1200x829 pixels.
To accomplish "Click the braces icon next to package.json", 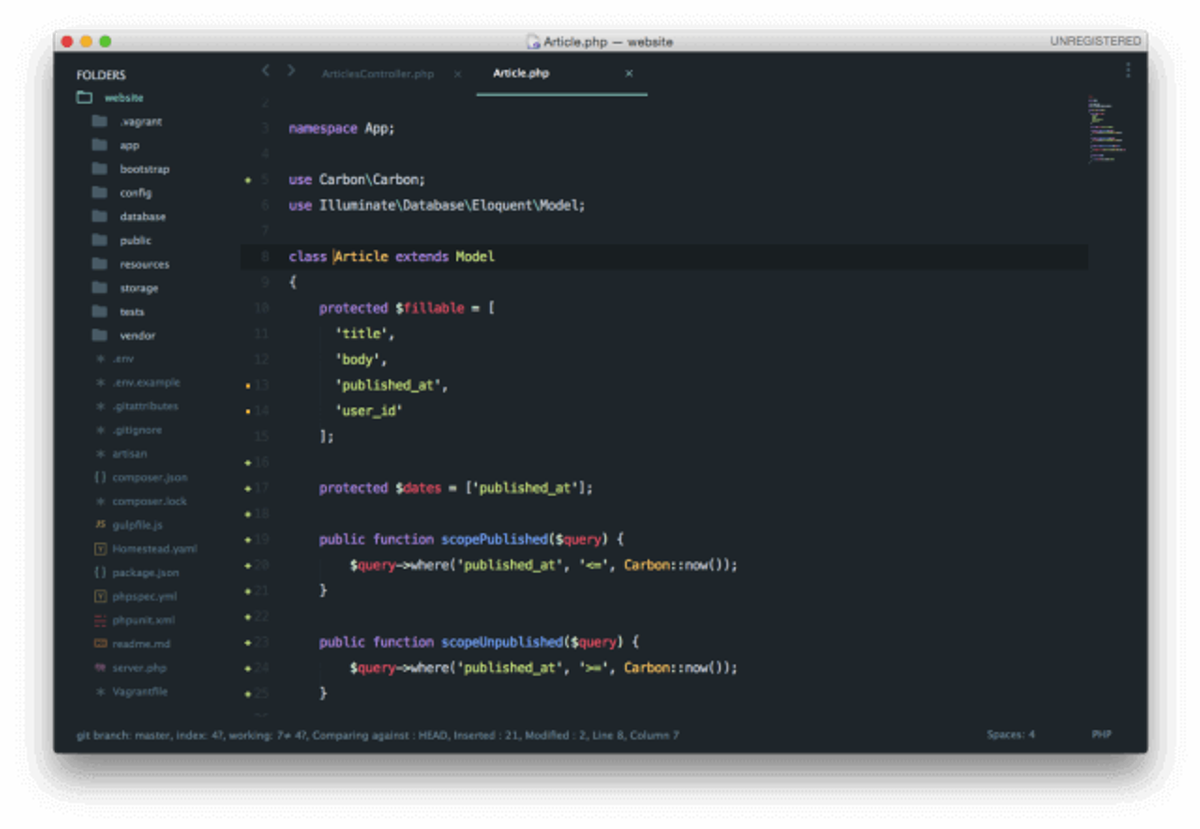I will tap(100, 573).
